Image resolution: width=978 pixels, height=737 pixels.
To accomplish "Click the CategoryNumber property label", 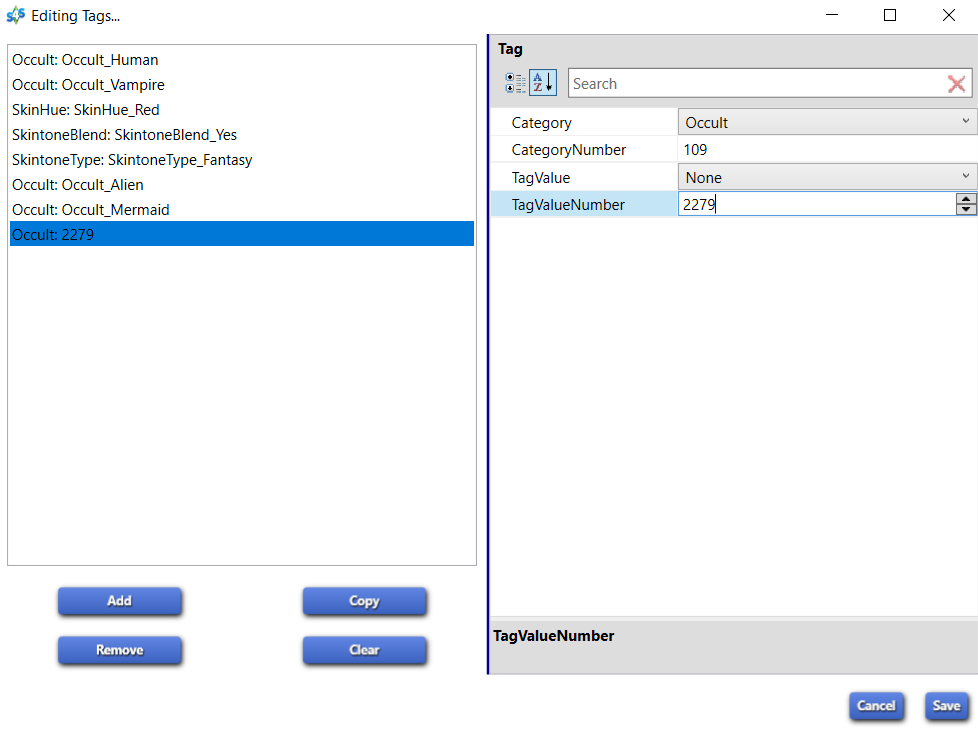I will [x=568, y=150].
